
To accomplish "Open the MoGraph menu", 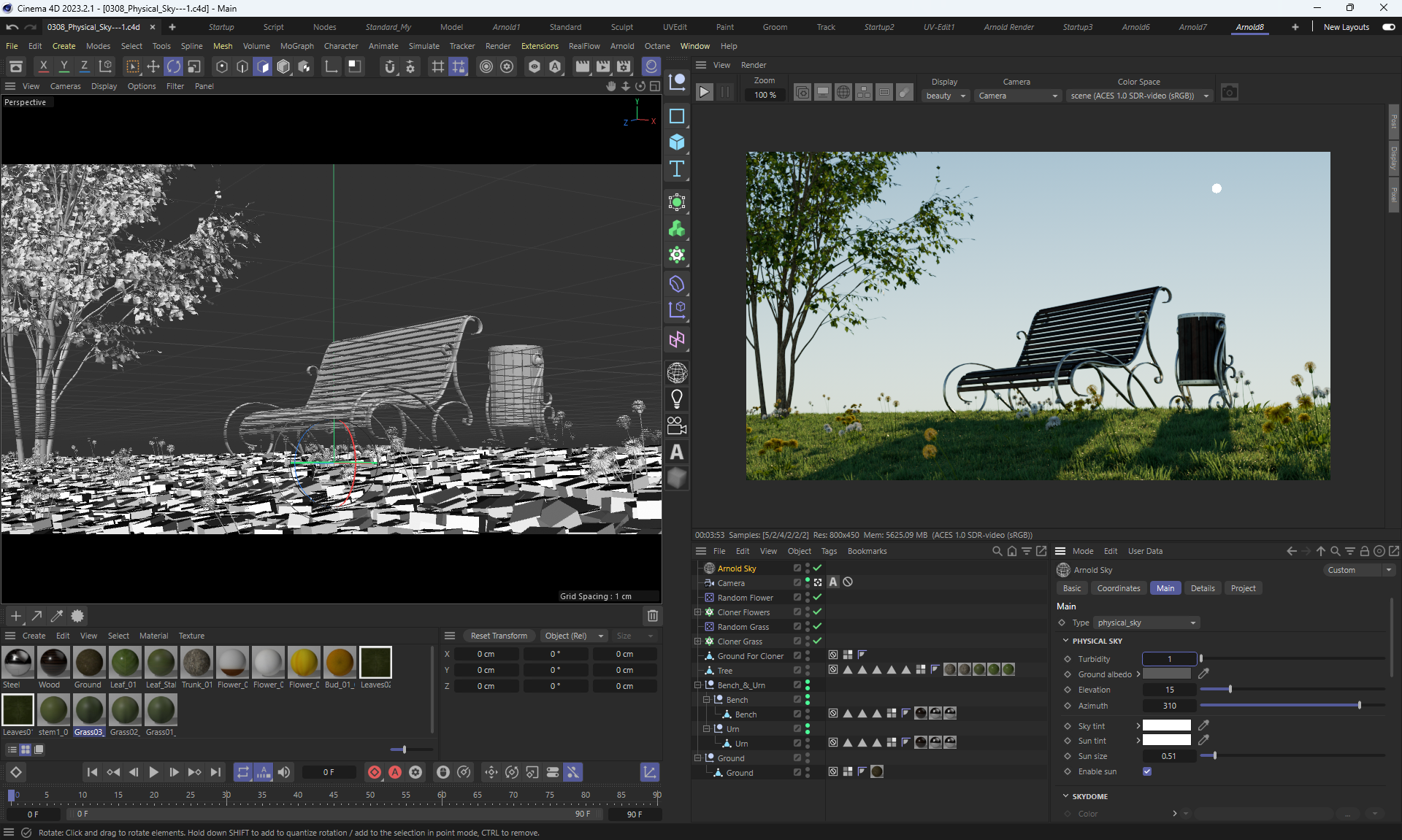I will tap(296, 46).
